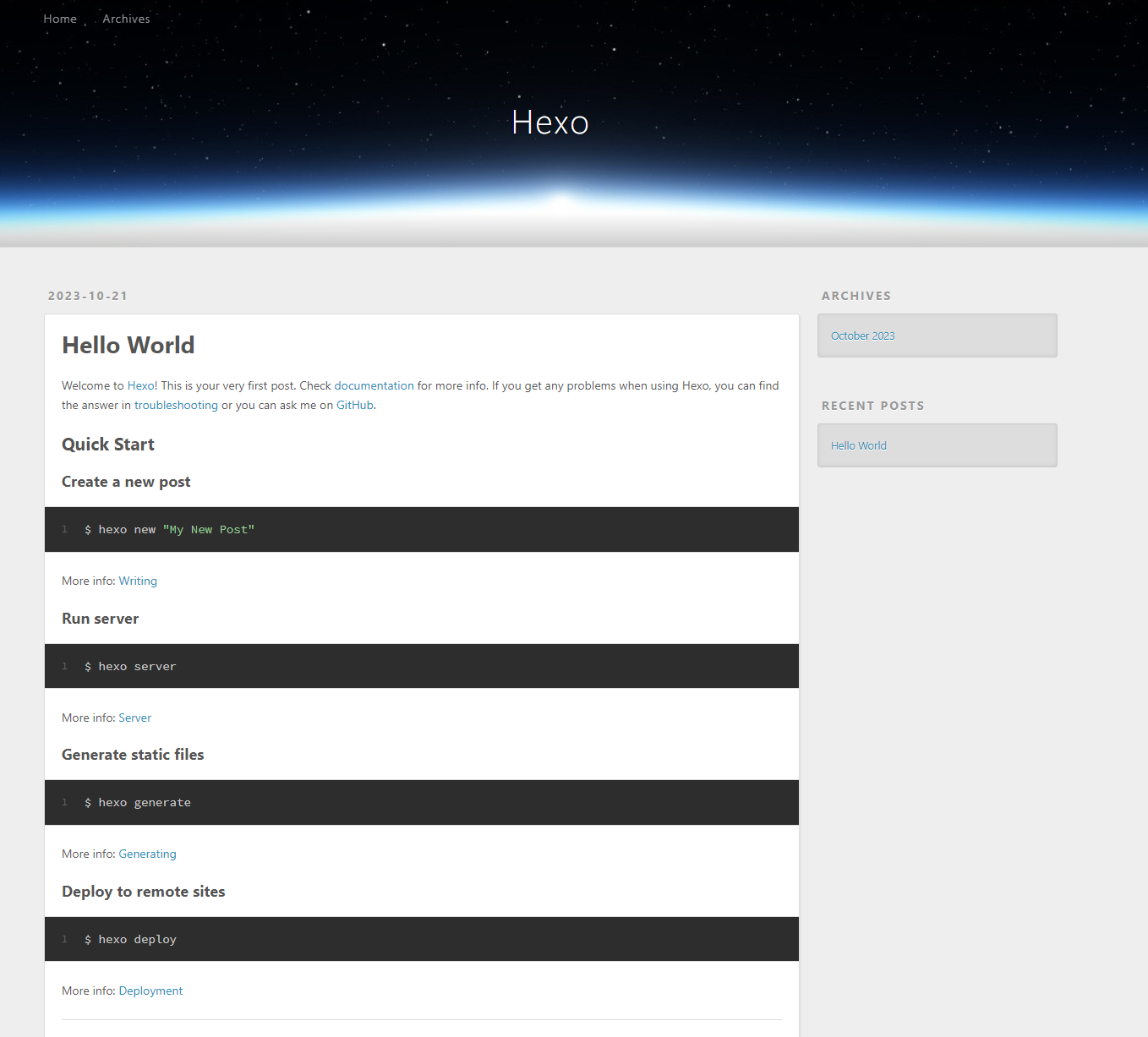Open the Server more-info link

click(x=135, y=718)
